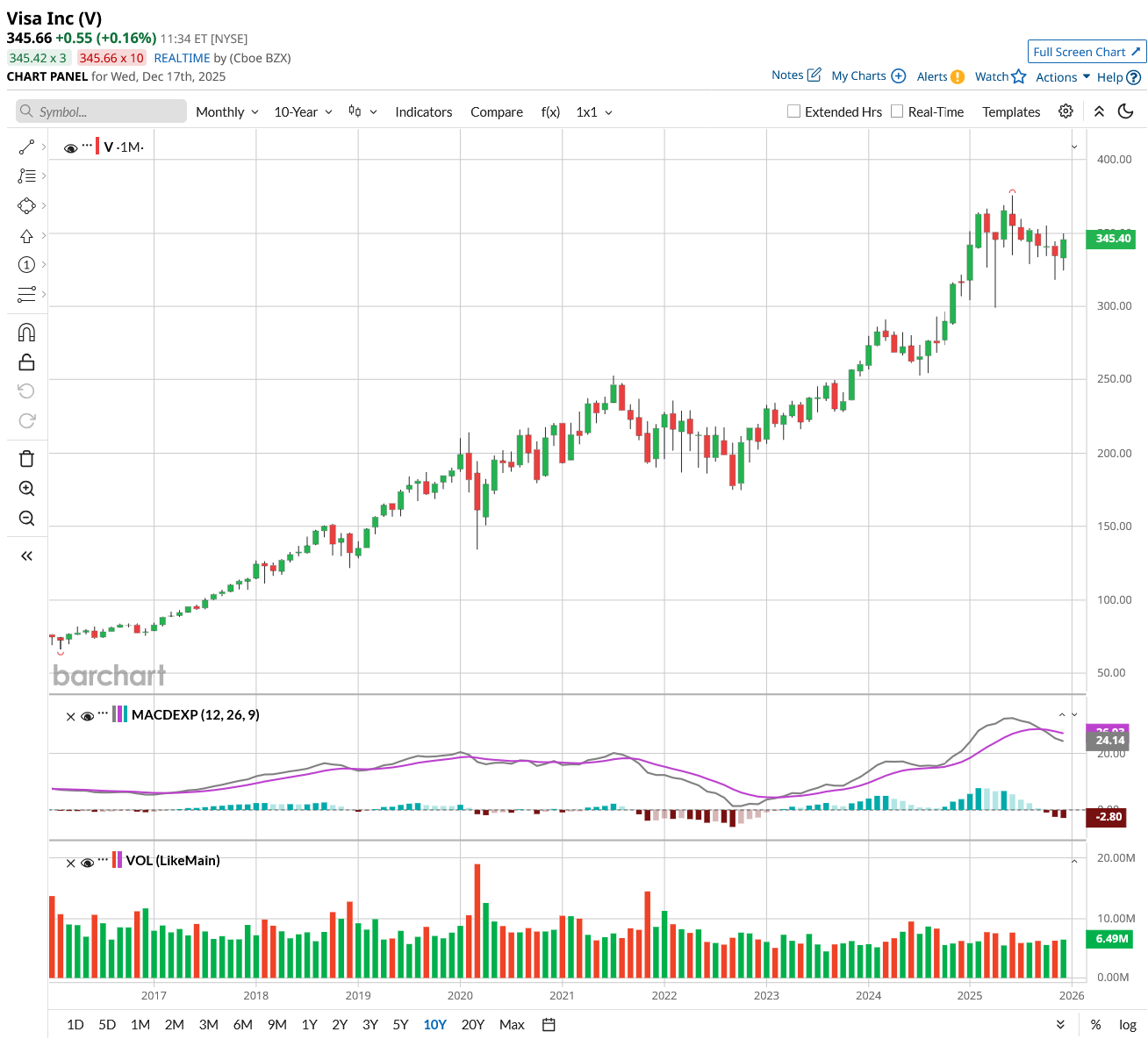This screenshot has width=1148, height=1039.
Task: Expand the Actions dropdown menu
Action: [1063, 77]
